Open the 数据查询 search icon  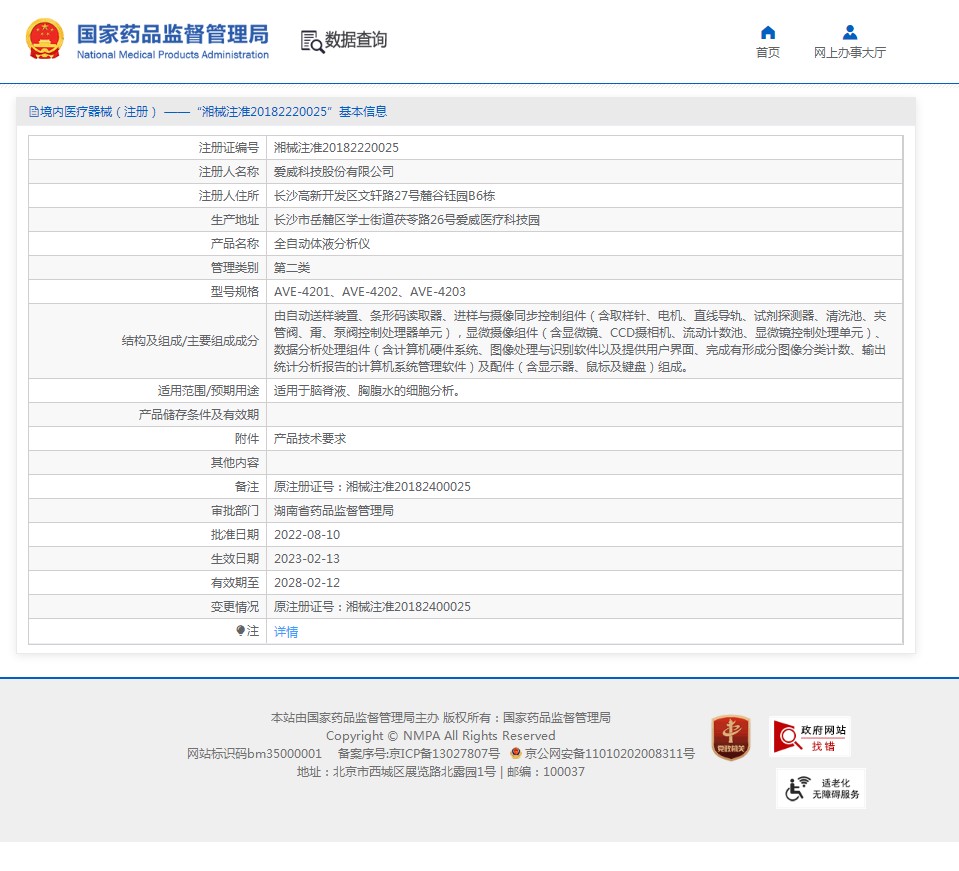(x=313, y=42)
